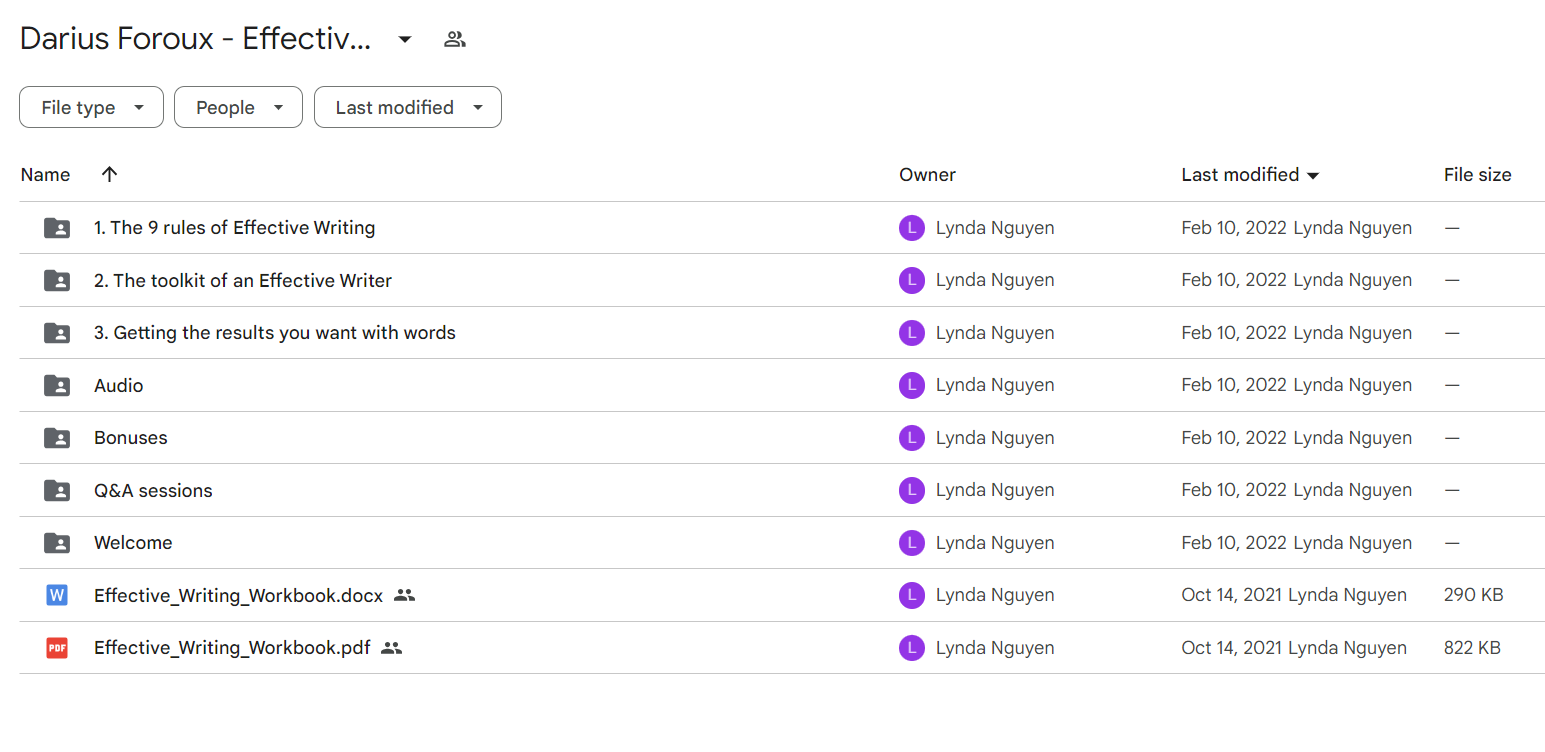This screenshot has width=1545, height=752.
Task: Click shared indicator icon on the docx file
Action: (x=404, y=595)
